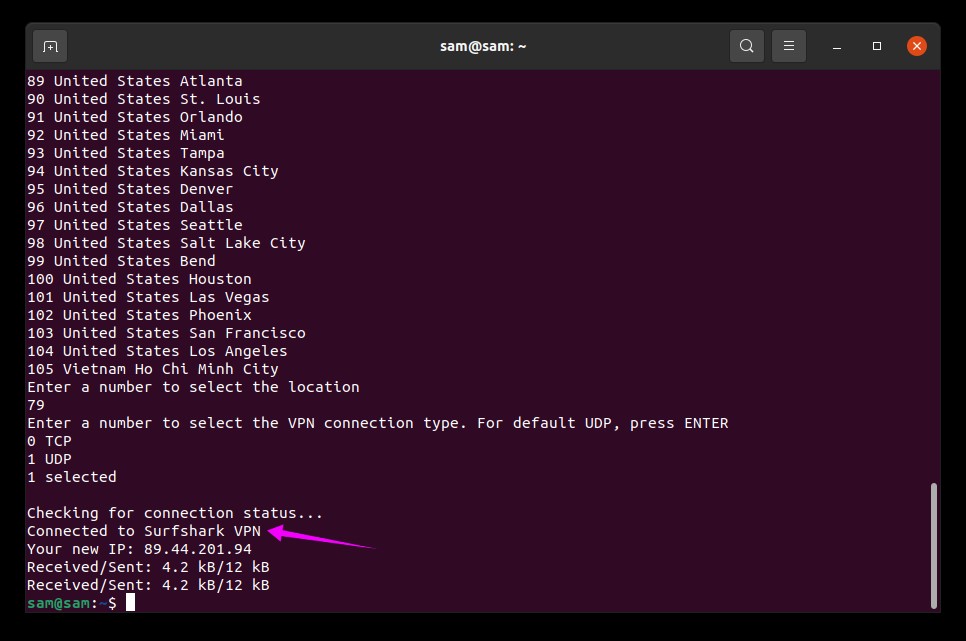Screen dimensions: 966x641
Task: Click line '105 Vietnam Ho Chi Minh City'
Action: point(153,369)
